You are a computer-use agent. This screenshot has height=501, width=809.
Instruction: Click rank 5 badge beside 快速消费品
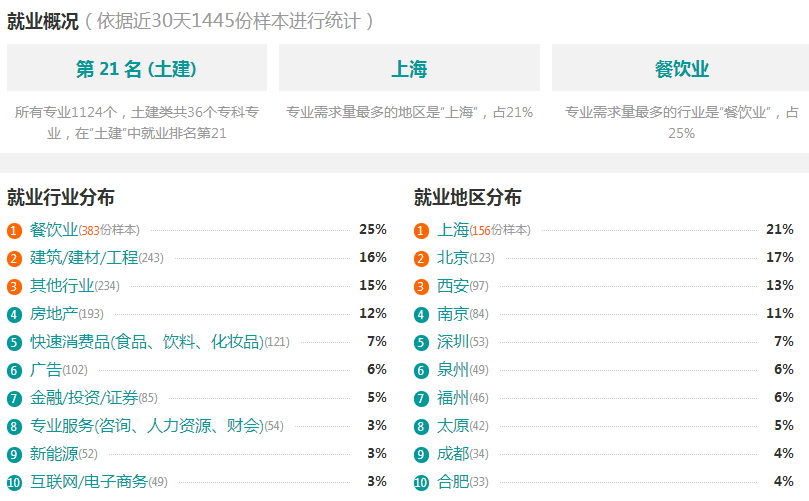pos(14,342)
